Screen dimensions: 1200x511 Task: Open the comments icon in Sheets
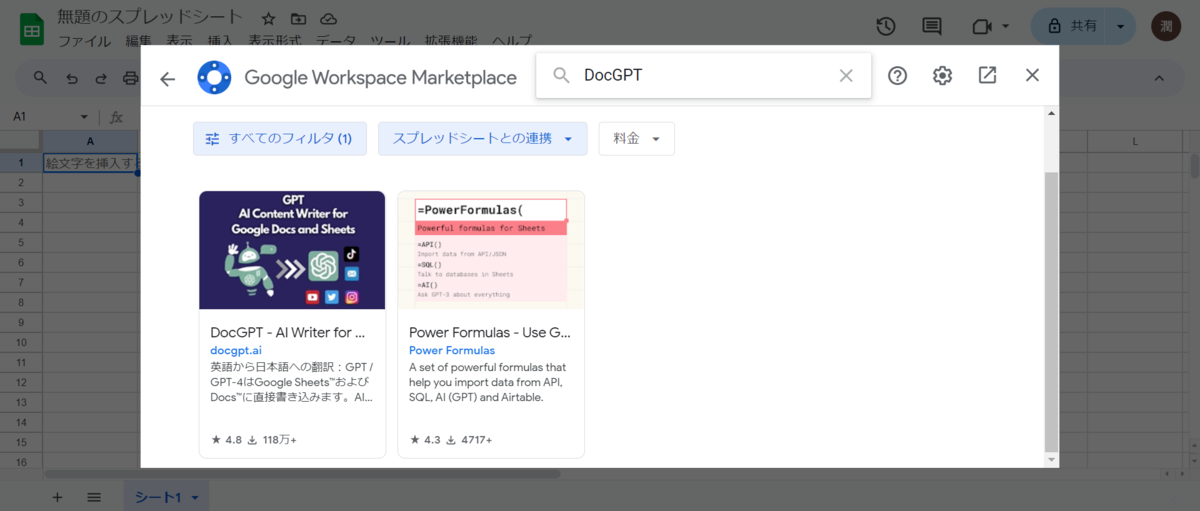(932, 27)
